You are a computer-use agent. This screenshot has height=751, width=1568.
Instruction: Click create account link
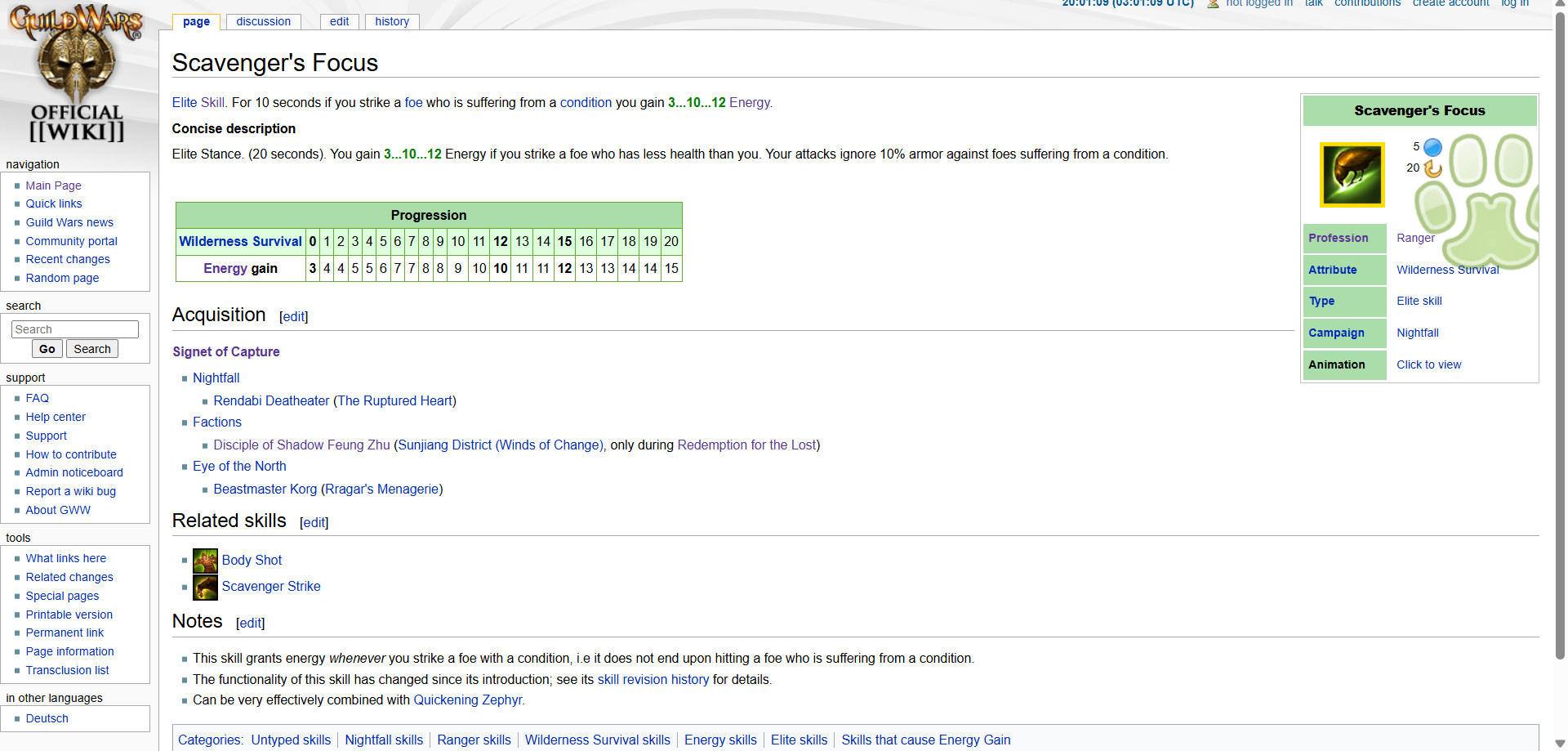(x=1450, y=3)
